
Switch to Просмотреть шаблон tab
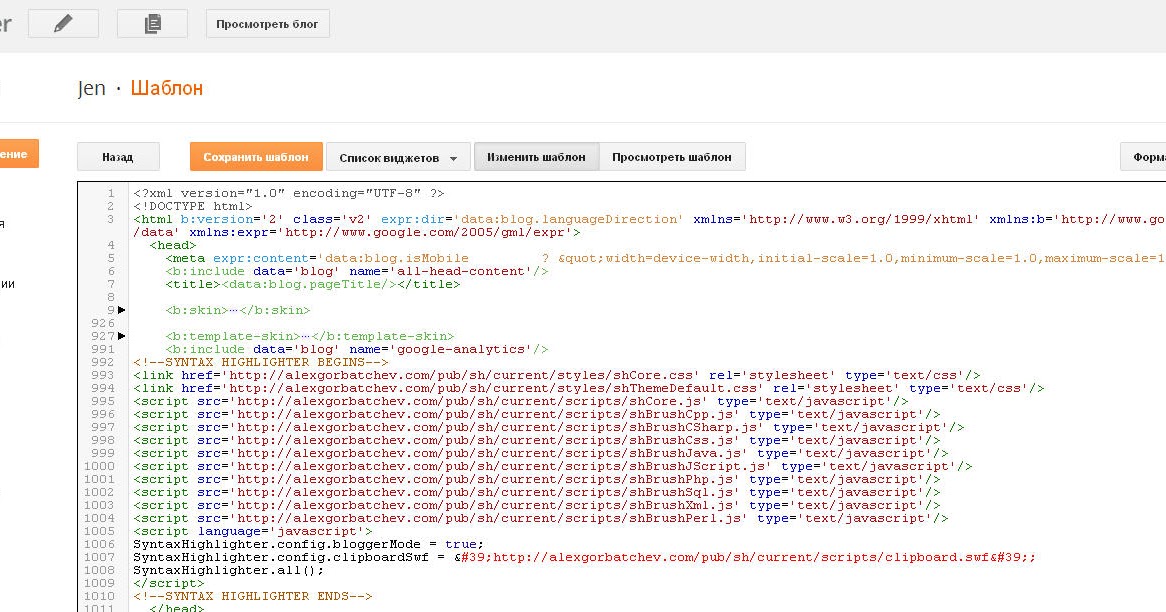tap(672, 157)
